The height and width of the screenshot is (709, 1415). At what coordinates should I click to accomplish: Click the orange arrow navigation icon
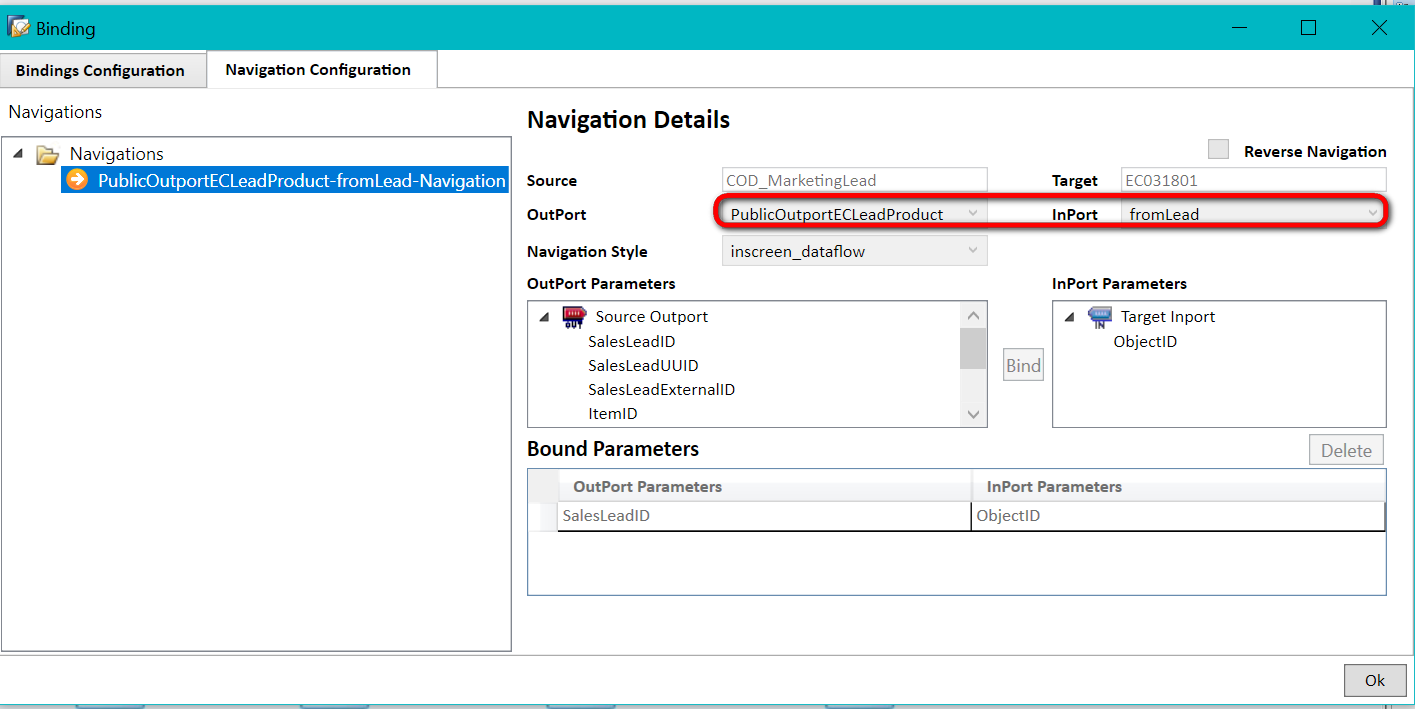[77, 180]
